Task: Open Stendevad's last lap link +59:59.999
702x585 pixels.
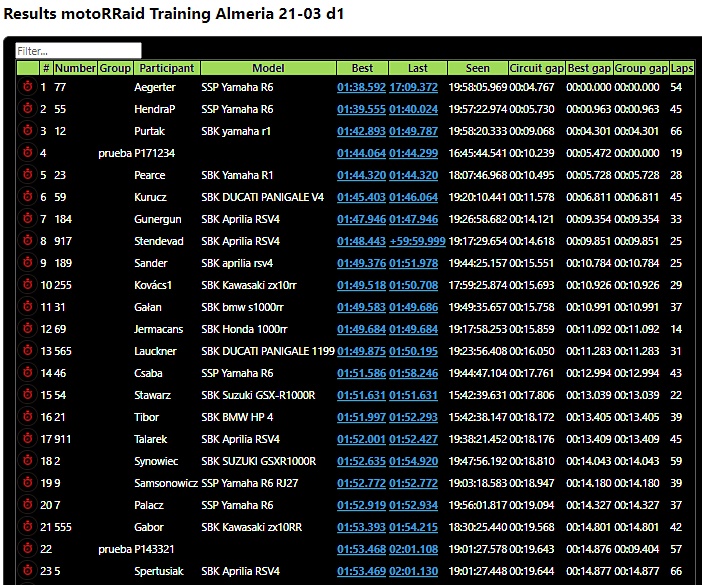Action: [413, 241]
